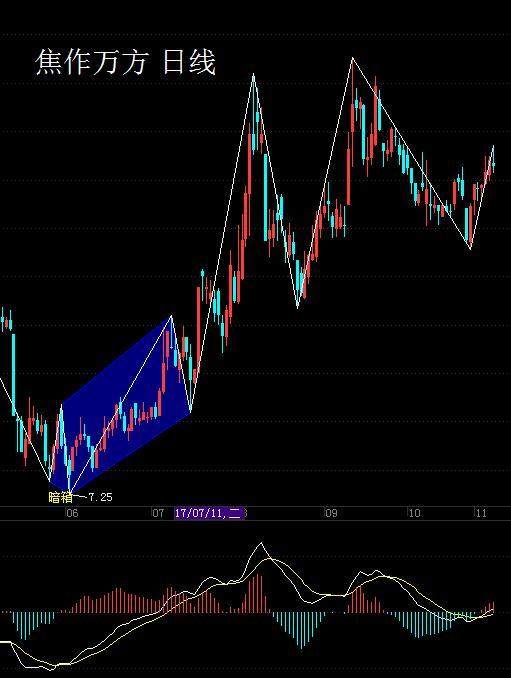The image size is (511, 678).
Task: Click the long cyan candlestick at the chart's left edge
Action: [x=13, y=374]
